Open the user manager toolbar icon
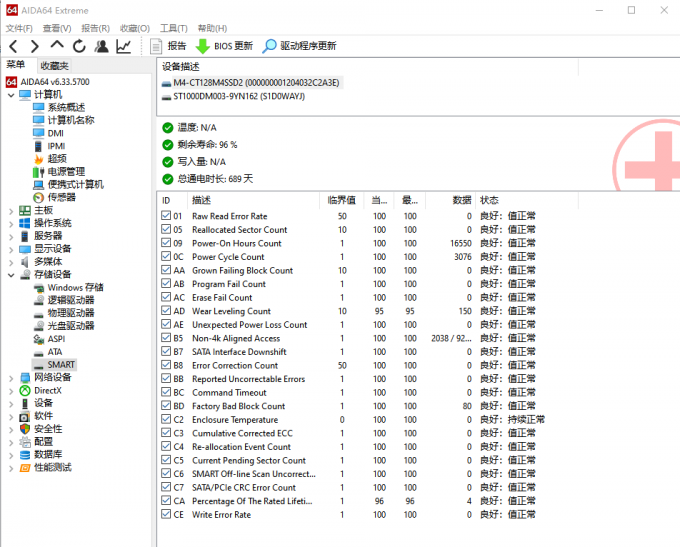This screenshot has height=547, width=680. coord(101,46)
